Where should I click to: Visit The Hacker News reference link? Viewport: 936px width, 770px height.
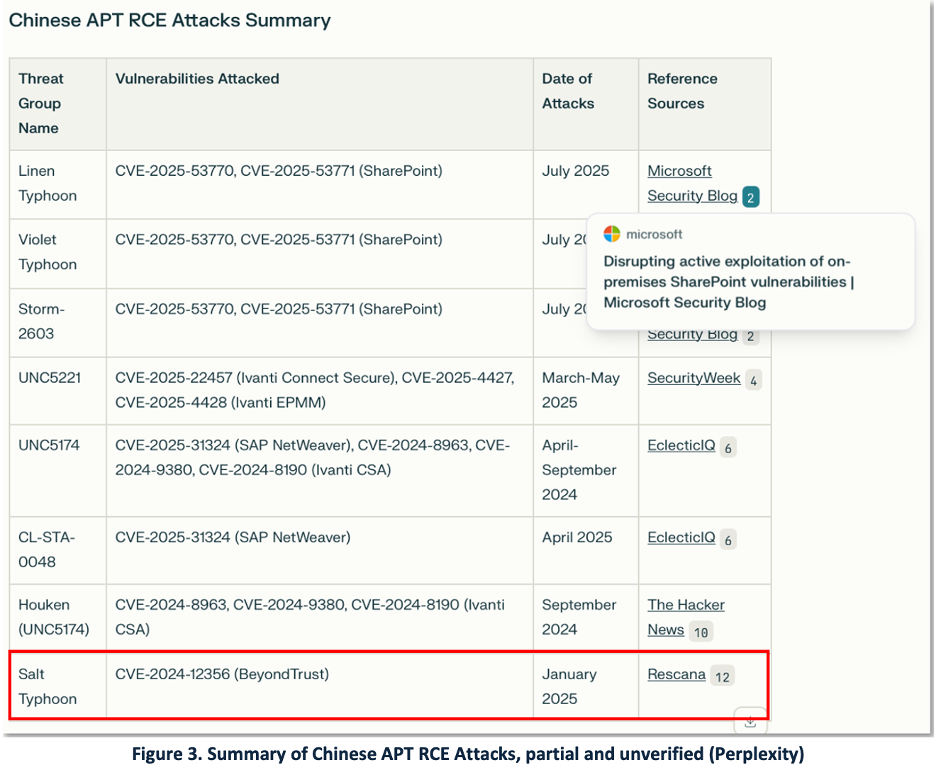686,617
